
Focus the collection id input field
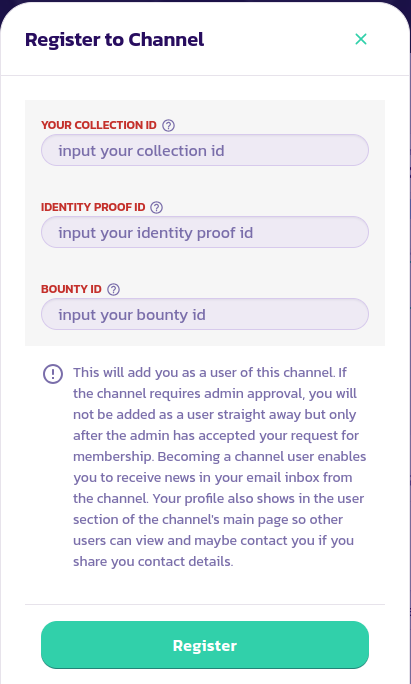205,150
